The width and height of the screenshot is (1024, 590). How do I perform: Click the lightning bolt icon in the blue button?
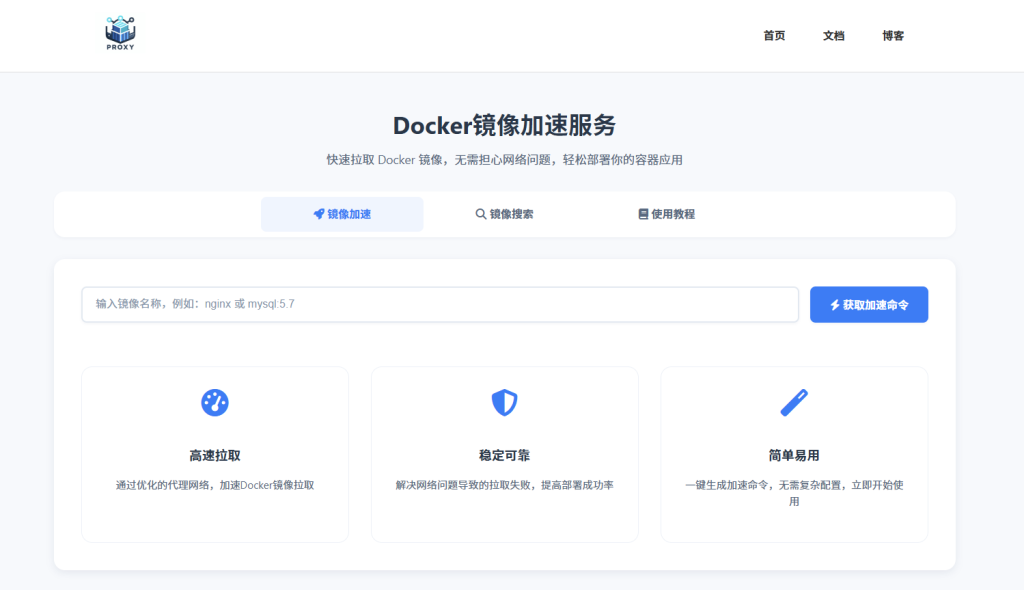[x=835, y=305]
